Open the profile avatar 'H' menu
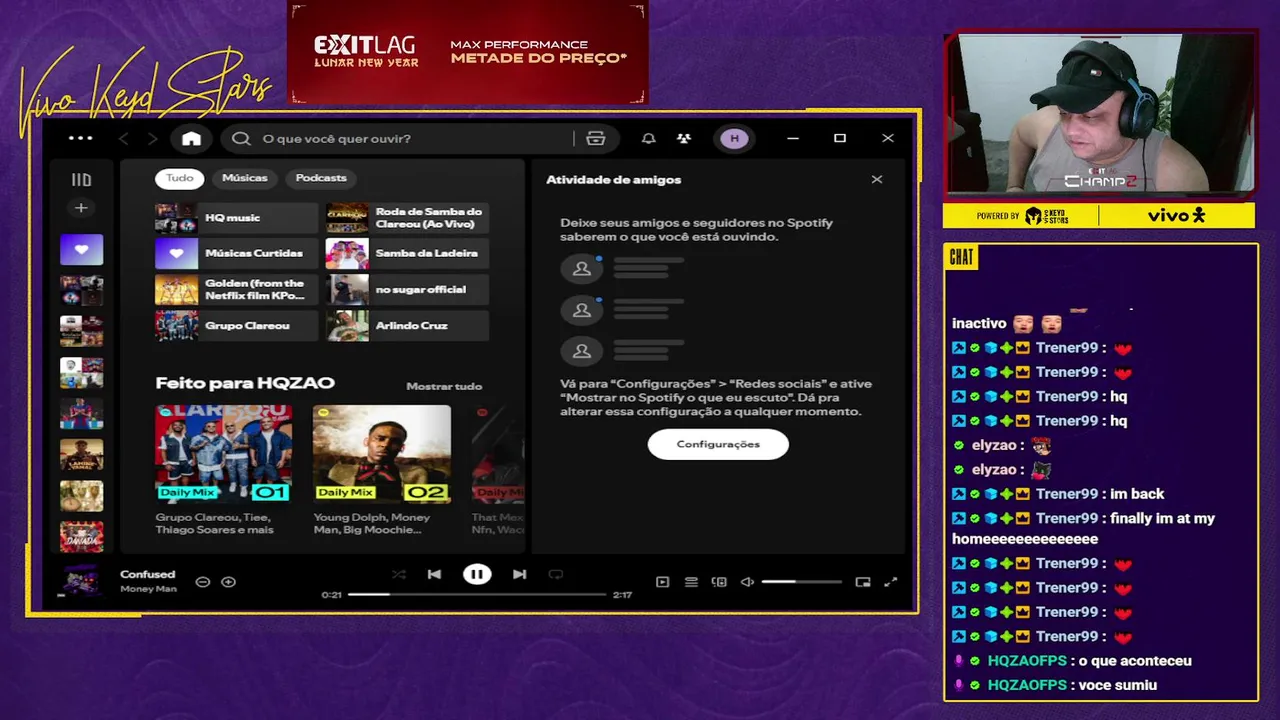 734,138
